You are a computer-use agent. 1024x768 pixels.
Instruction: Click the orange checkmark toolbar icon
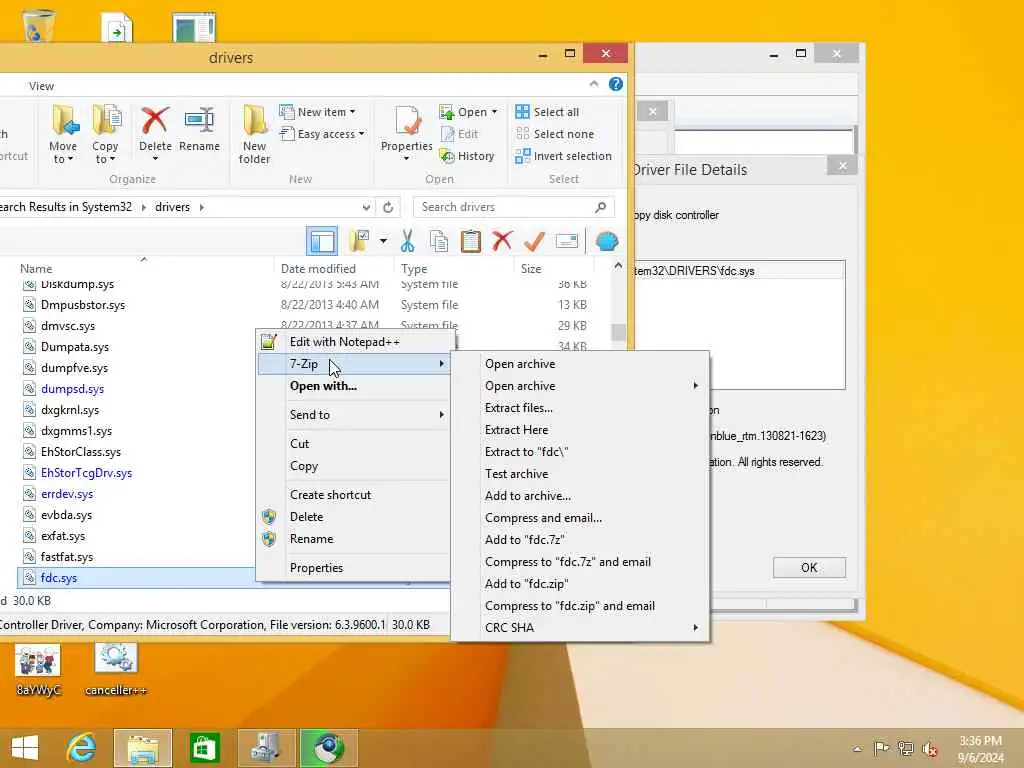tap(534, 241)
